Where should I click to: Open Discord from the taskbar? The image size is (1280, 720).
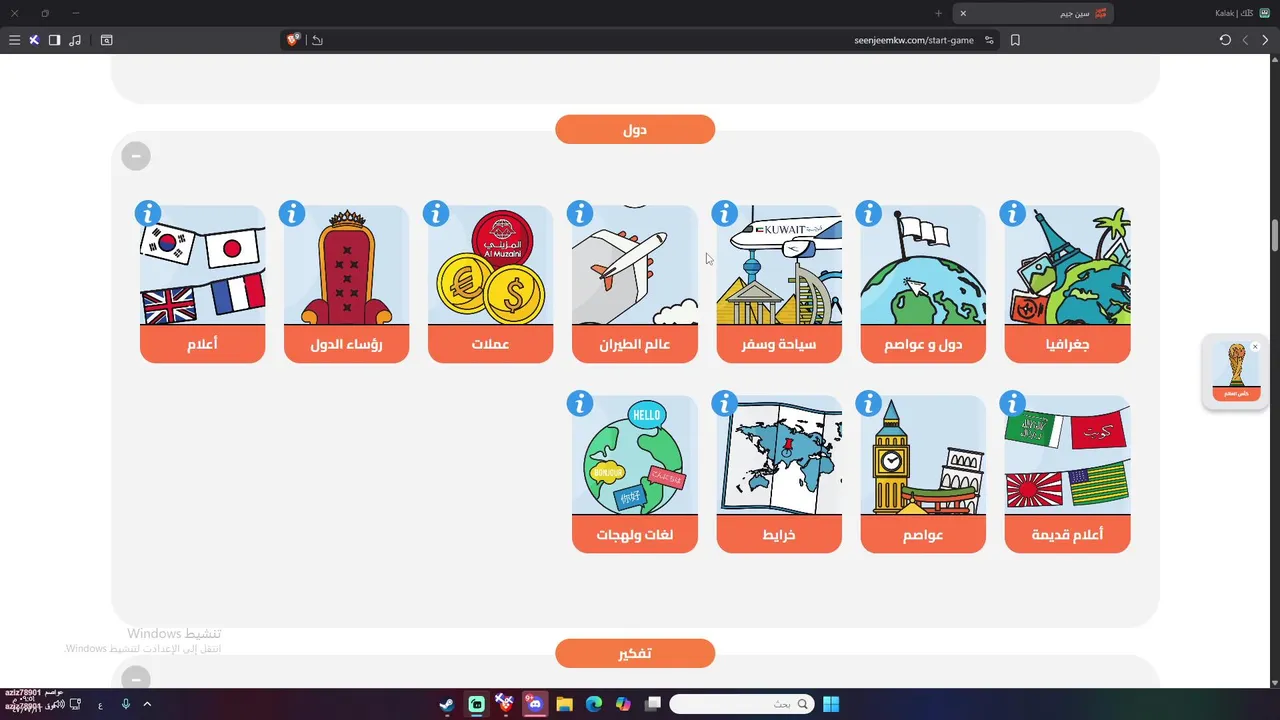(x=535, y=704)
